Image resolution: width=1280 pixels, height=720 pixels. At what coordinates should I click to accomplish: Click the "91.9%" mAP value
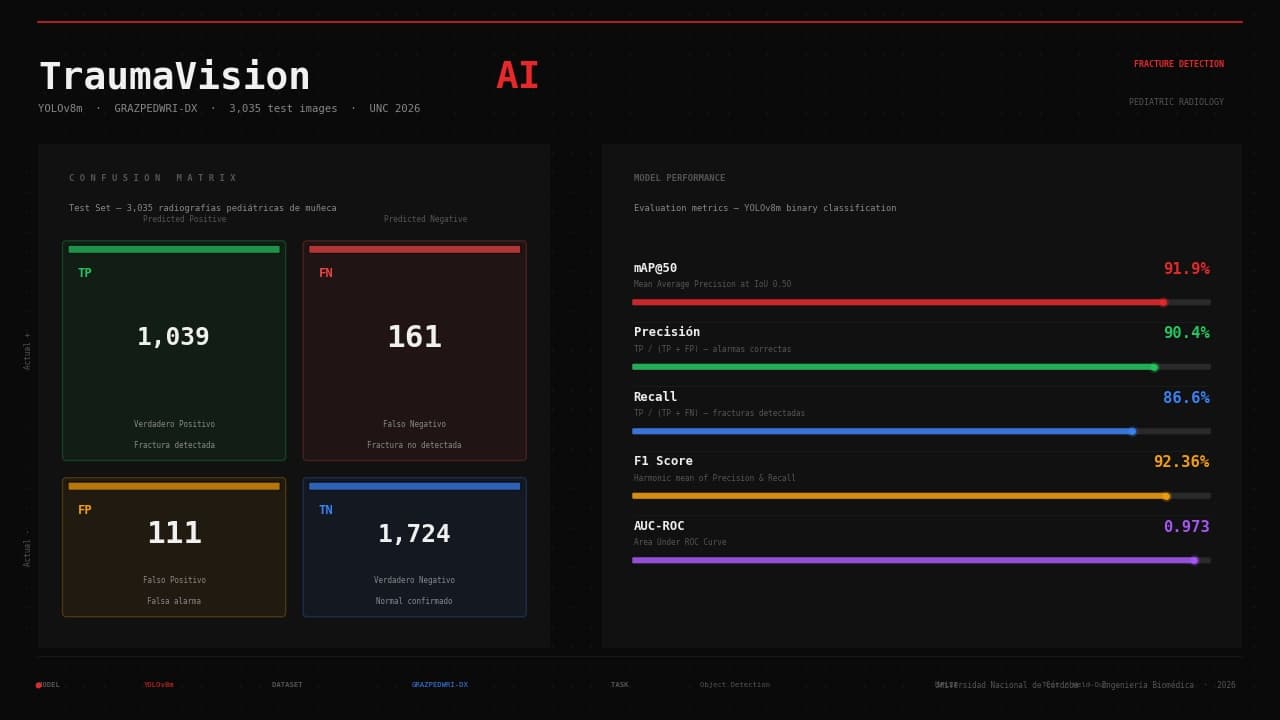(x=1186, y=269)
